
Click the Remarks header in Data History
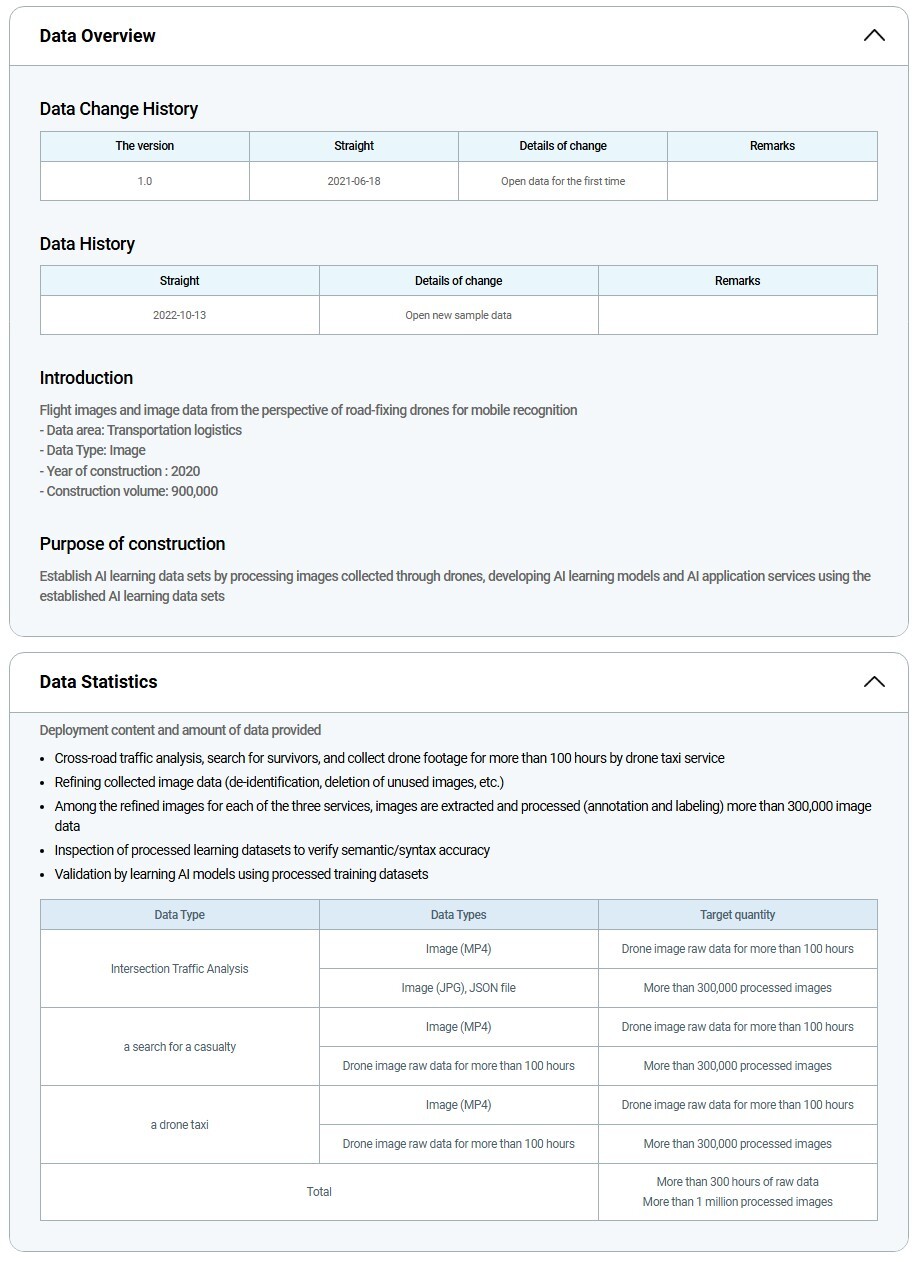tap(737, 281)
